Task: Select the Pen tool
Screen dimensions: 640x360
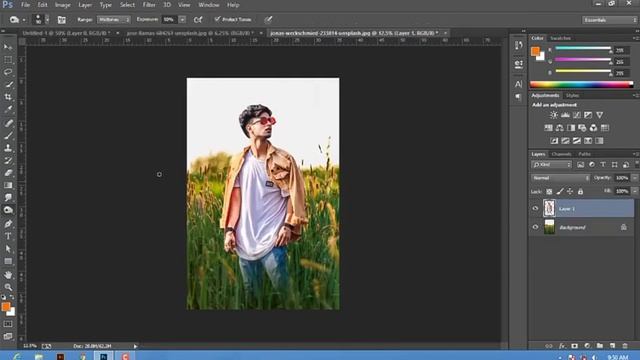Action: pos(8,224)
